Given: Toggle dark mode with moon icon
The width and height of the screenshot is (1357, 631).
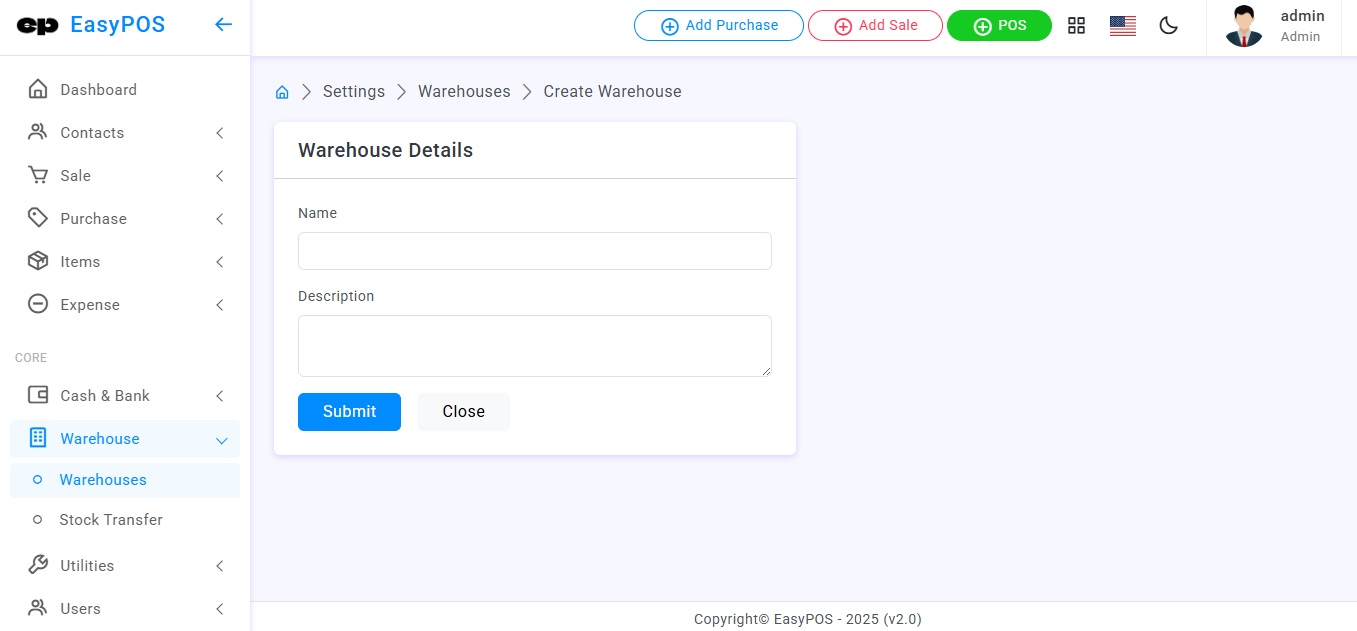Looking at the screenshot, I should coord(1168,26).
